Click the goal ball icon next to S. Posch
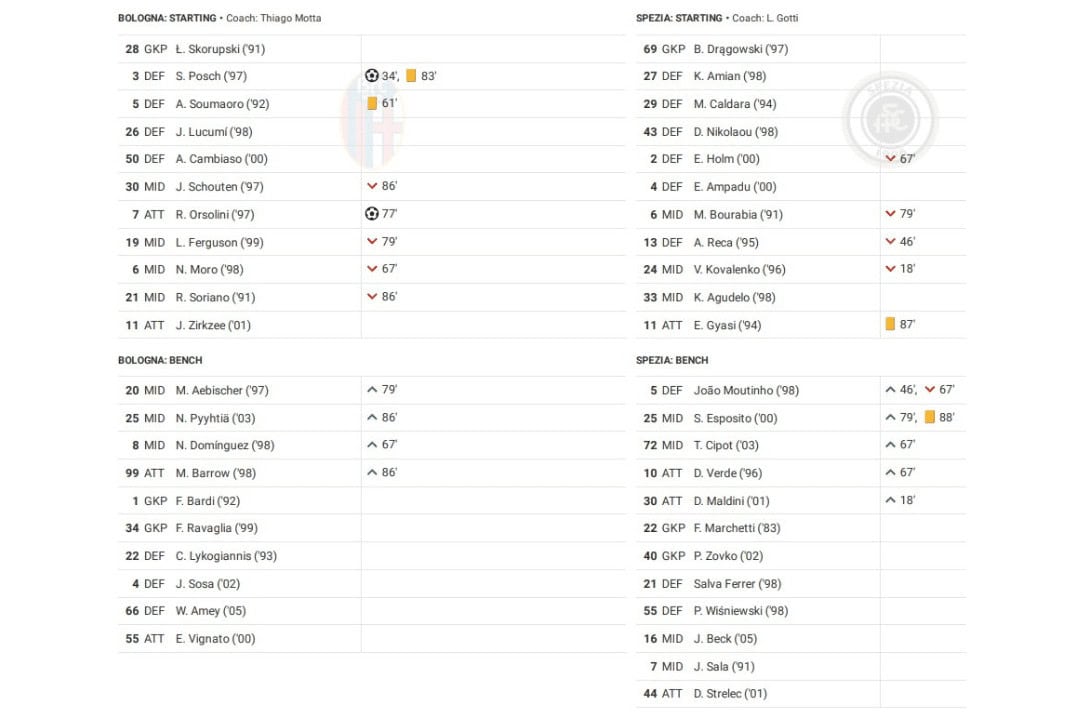 (371, 76)
